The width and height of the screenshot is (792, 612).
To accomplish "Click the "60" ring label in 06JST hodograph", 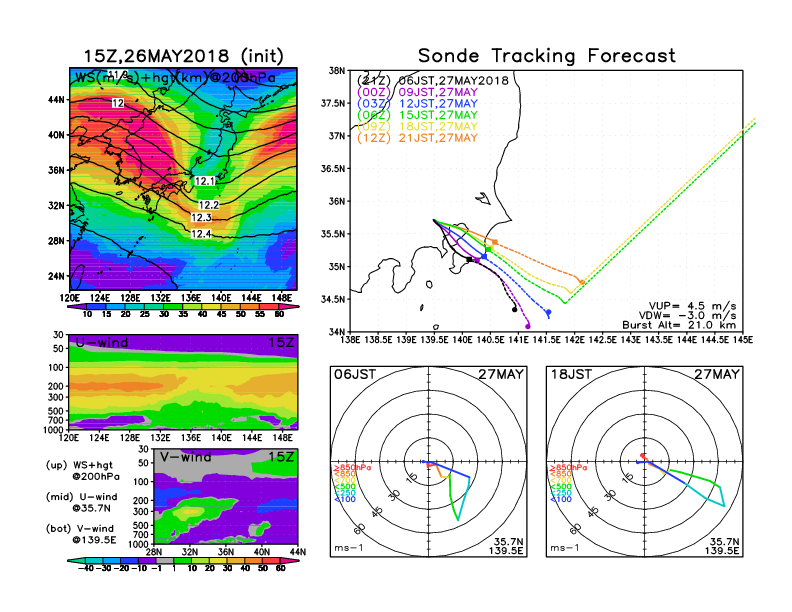I will pos(360,529).
